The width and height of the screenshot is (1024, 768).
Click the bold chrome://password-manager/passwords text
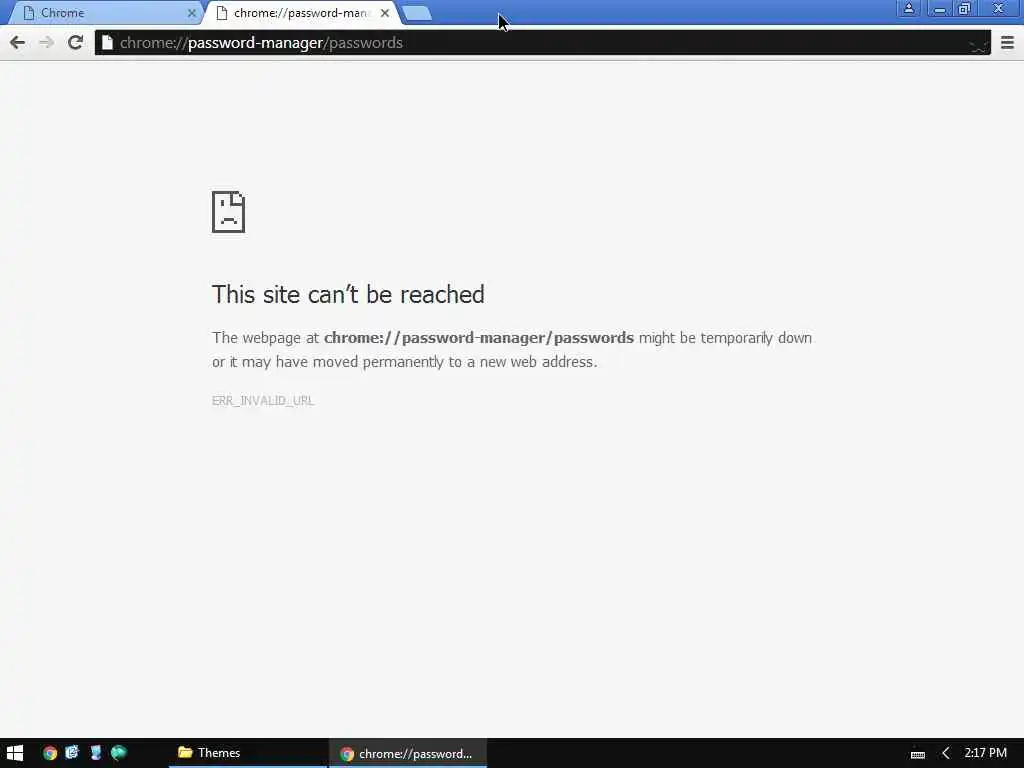tap(479, 338)
